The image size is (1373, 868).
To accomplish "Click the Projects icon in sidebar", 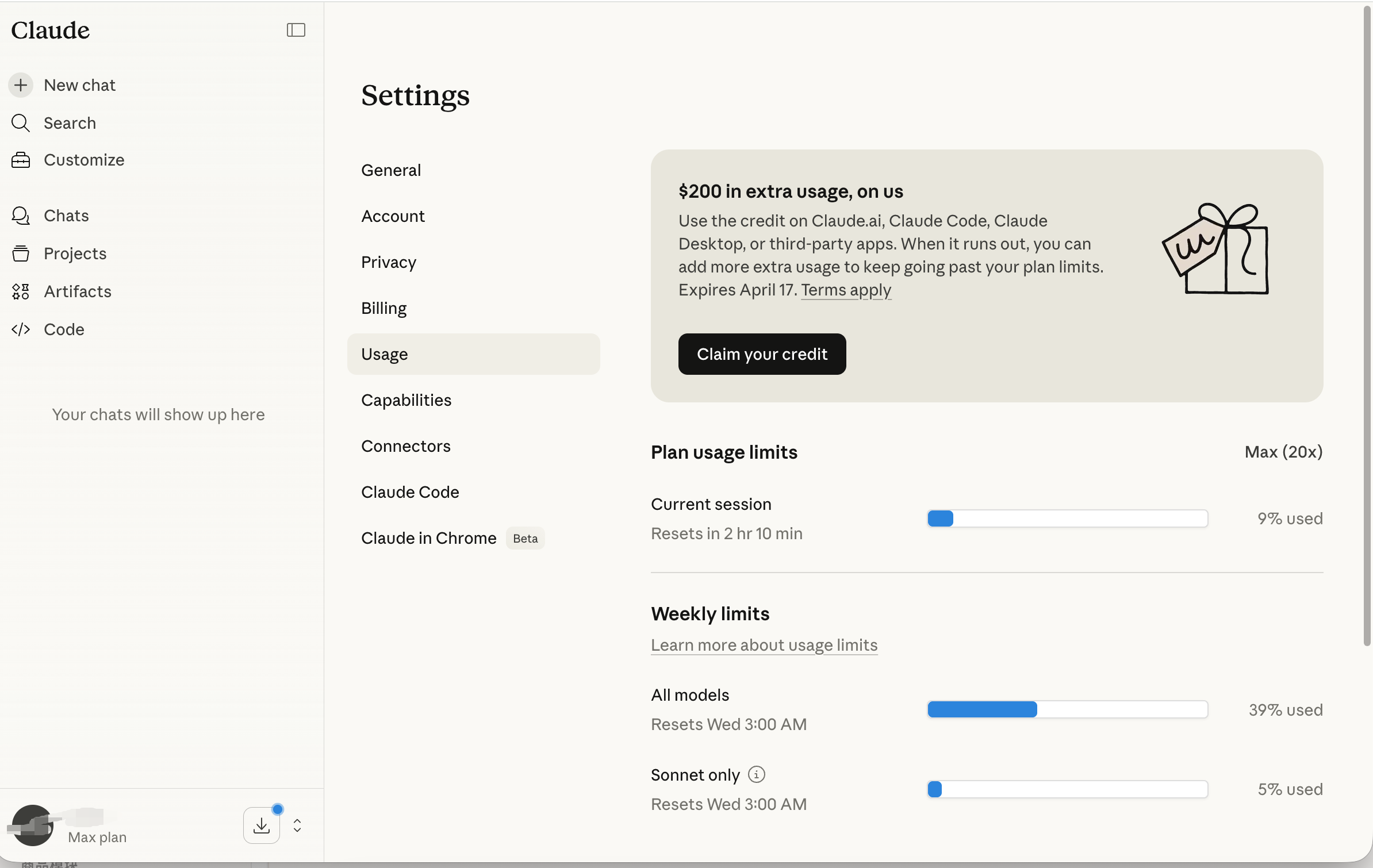I will pyautogui.click(x=21, y=254).
